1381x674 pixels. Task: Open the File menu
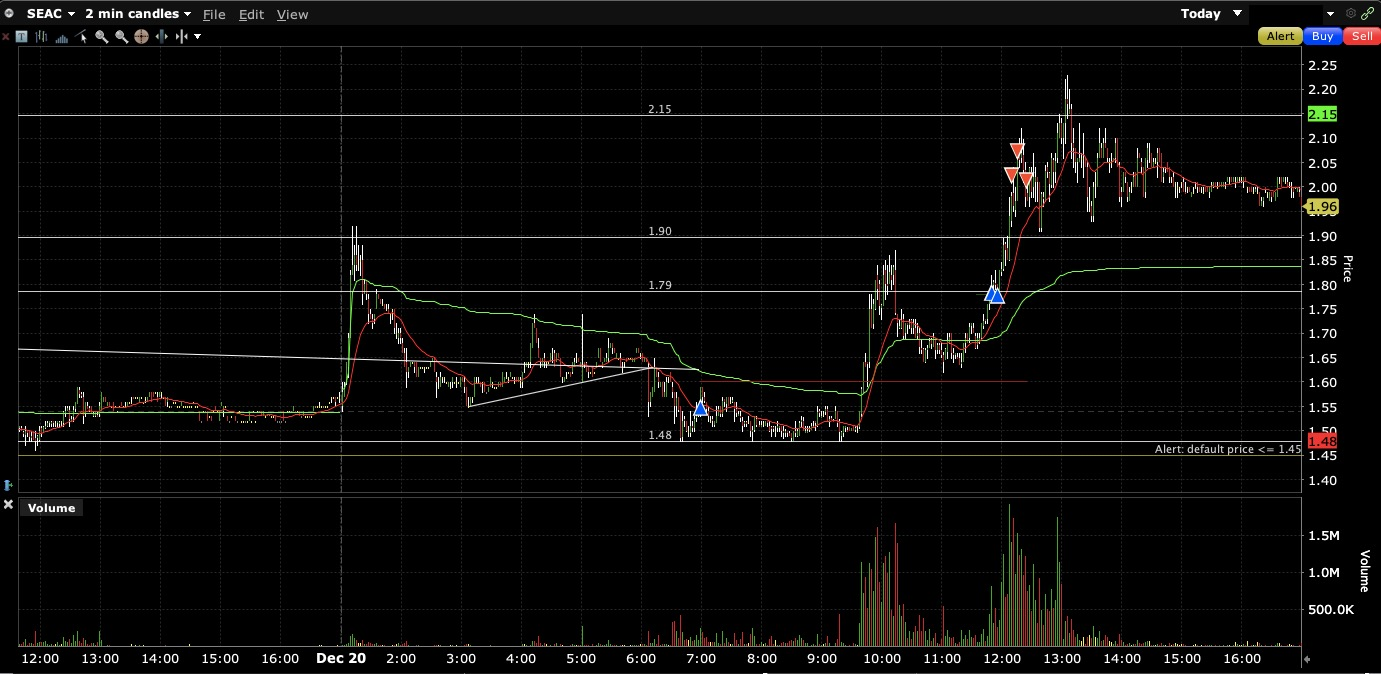(x=214, y=14)
